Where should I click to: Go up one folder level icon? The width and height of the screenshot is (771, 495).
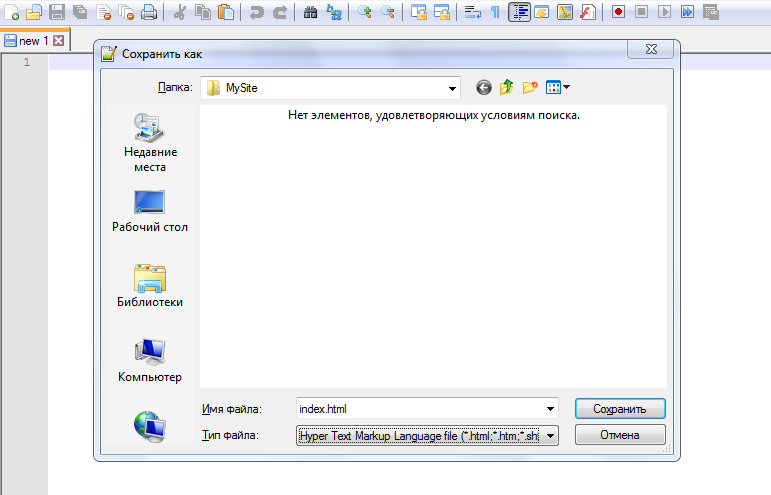[506, 87]
